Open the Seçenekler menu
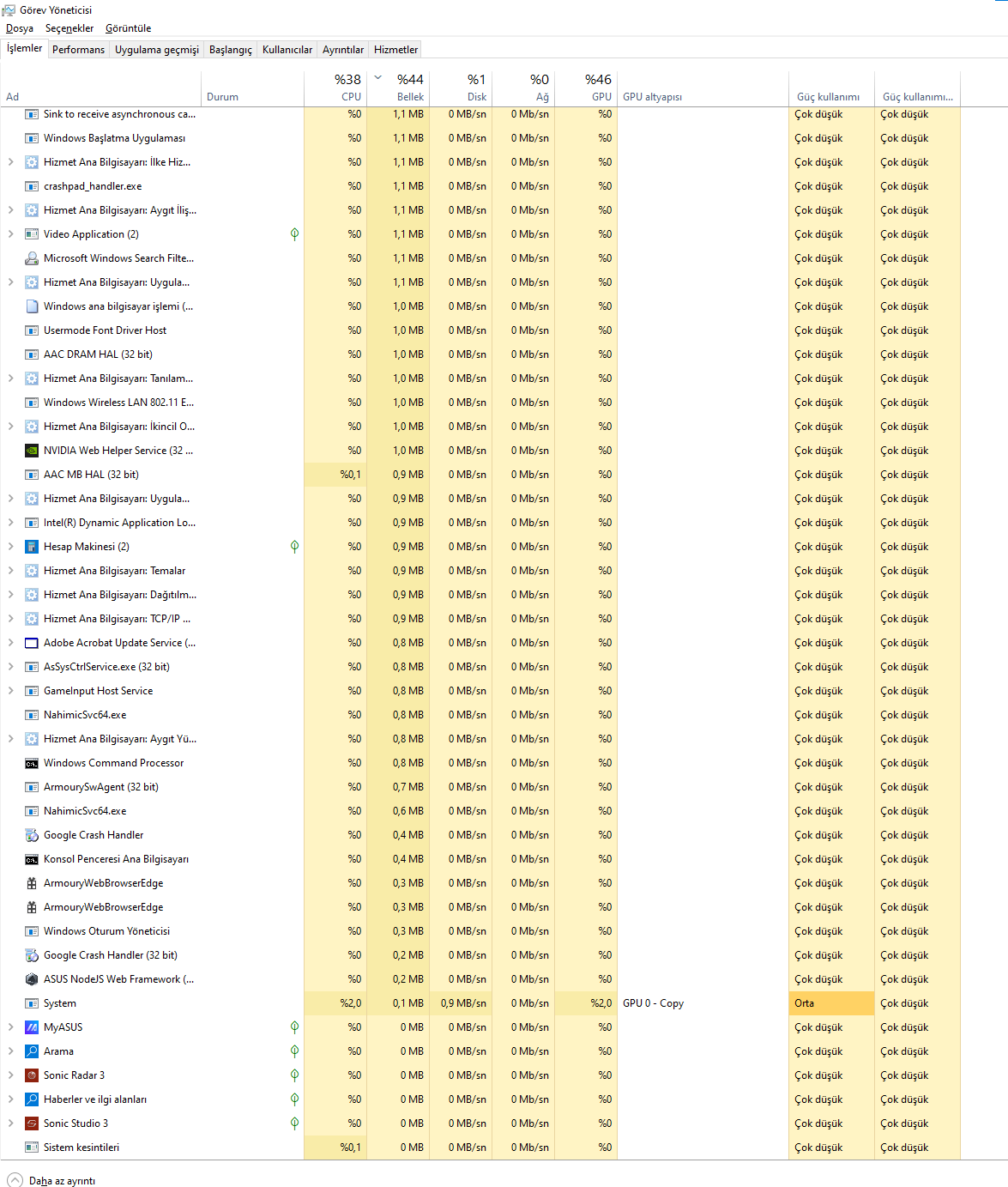Screen dimensions: 1008x1187 [69, 28]
